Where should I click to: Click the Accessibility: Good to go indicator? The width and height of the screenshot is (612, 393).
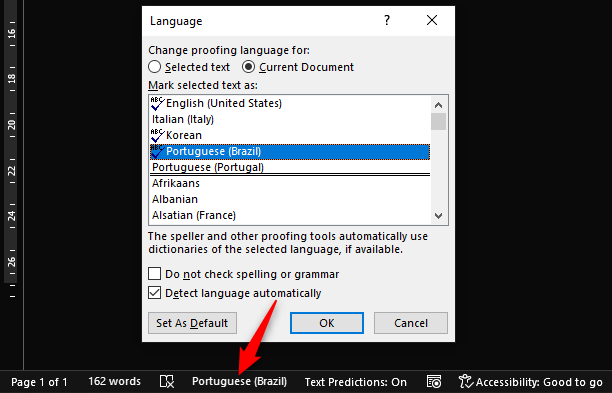pos(531,381)
